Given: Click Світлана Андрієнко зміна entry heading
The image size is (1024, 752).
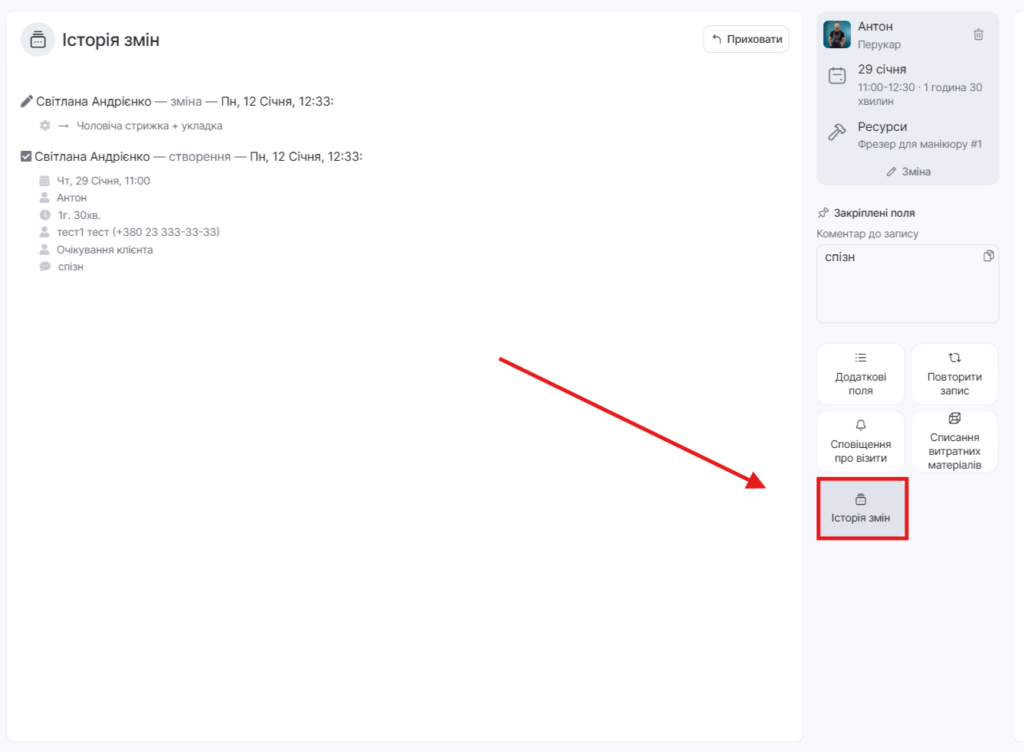Looking at the screenshot, I should pos(184,101).
